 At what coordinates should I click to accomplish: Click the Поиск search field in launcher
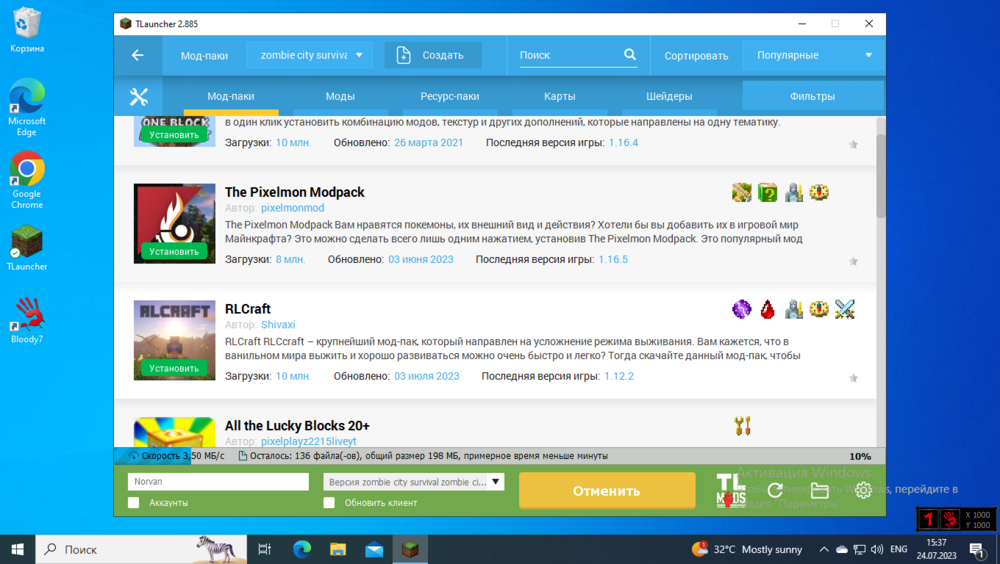[x=570, y=56]
